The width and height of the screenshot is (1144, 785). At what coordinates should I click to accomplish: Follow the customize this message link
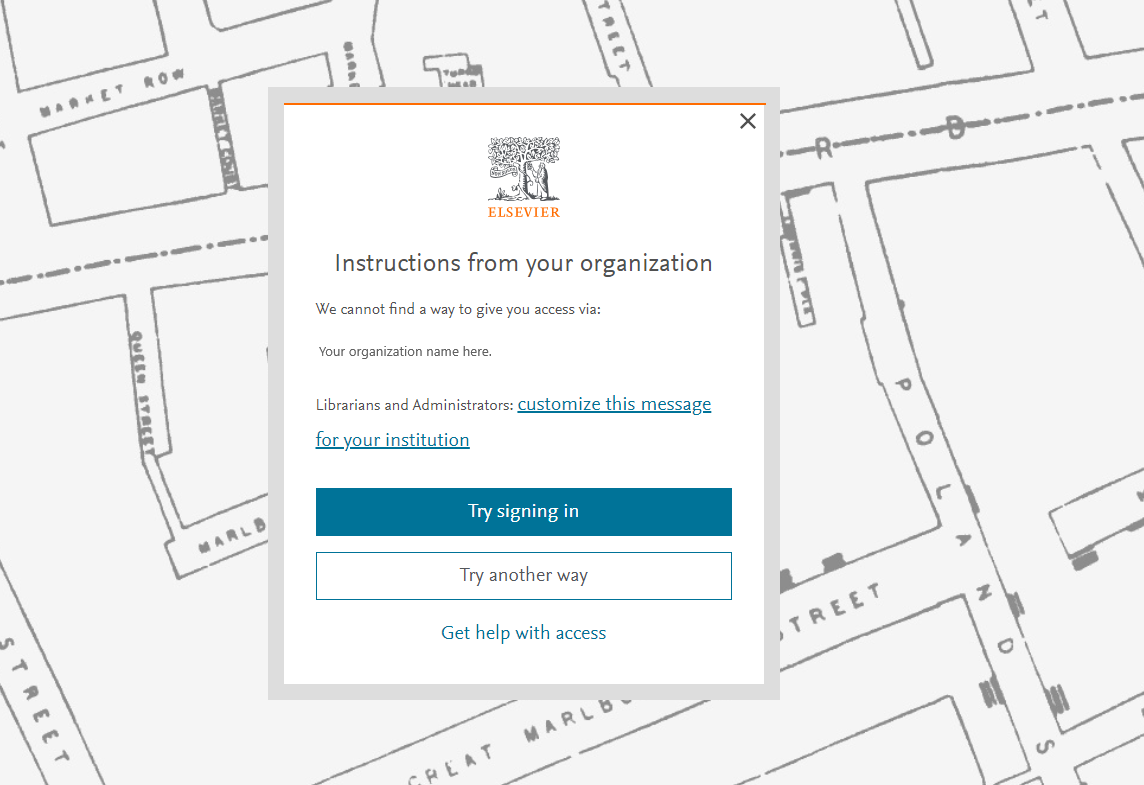tap(614, 404)
